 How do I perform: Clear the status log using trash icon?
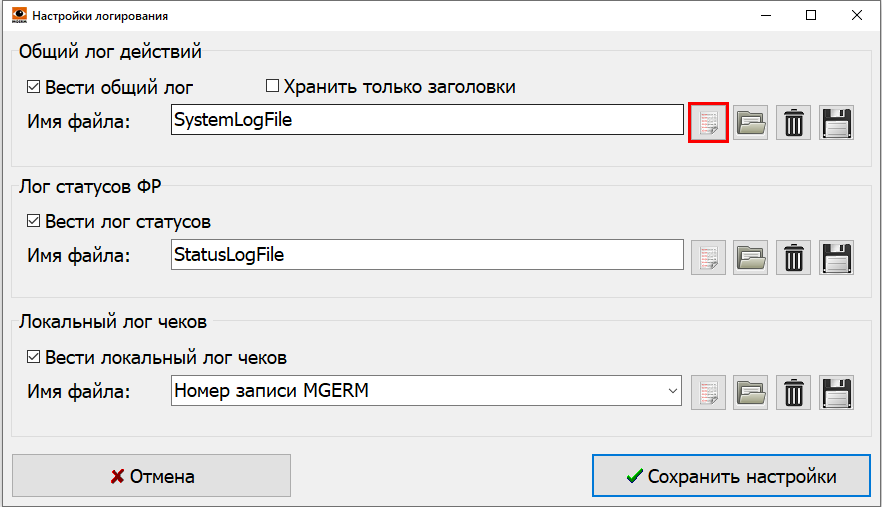793,257
